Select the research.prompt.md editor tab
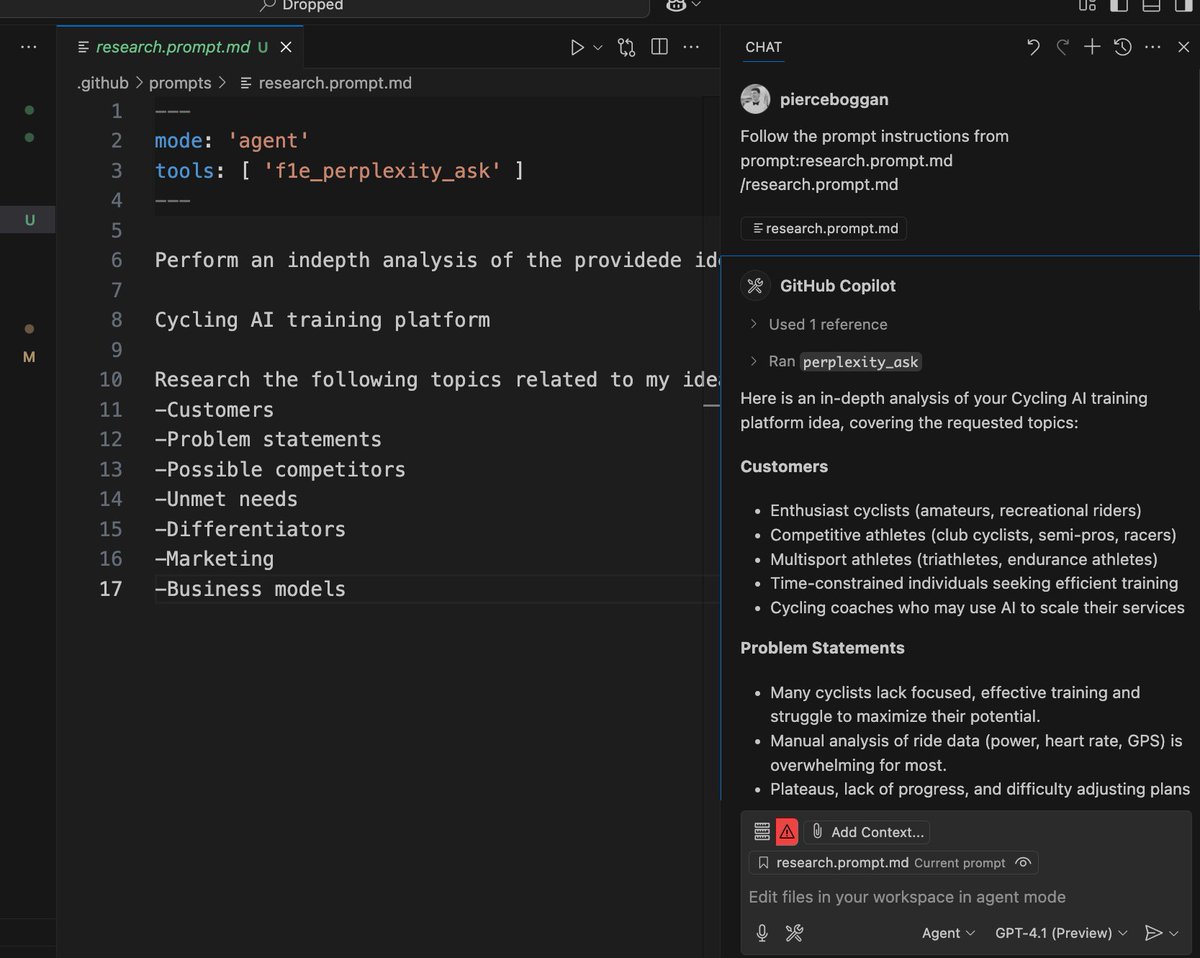 pos(180,47)
